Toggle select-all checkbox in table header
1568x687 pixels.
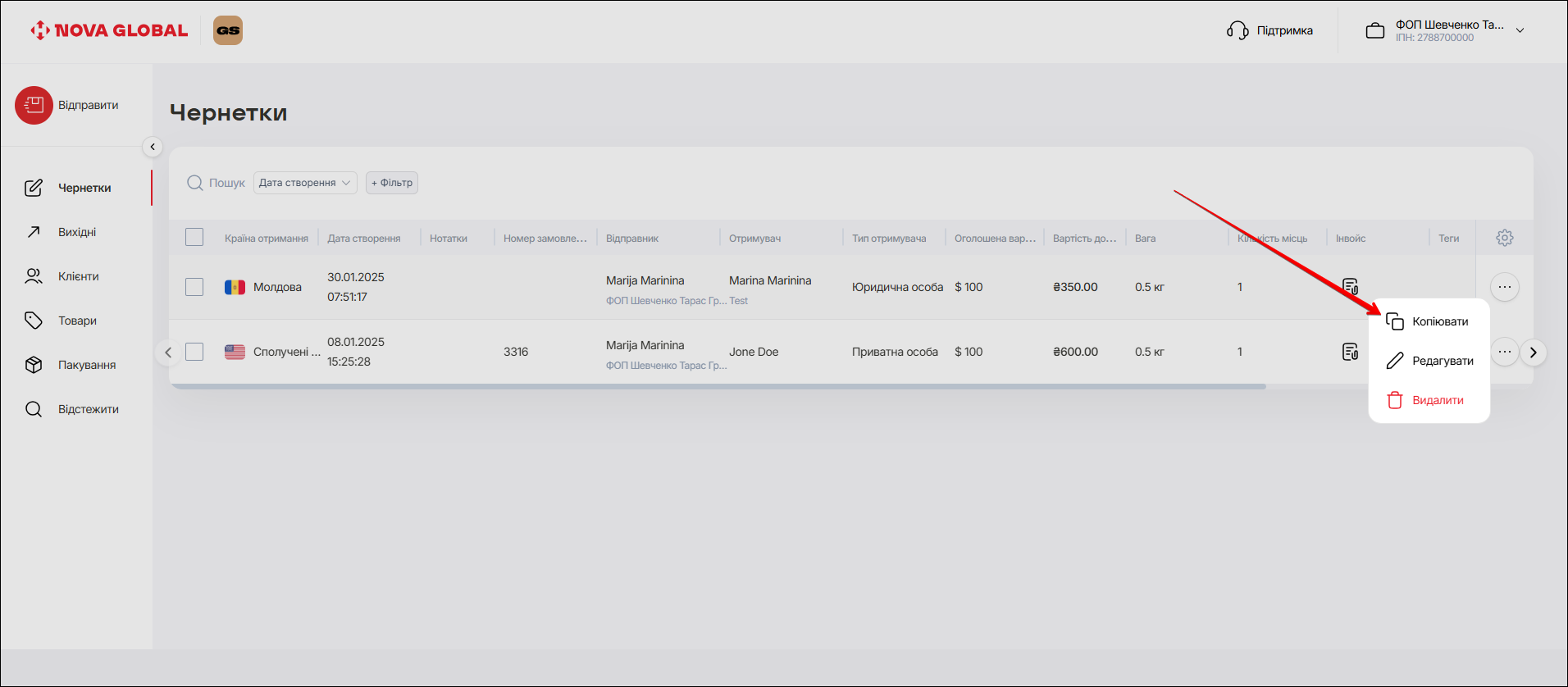194,238
